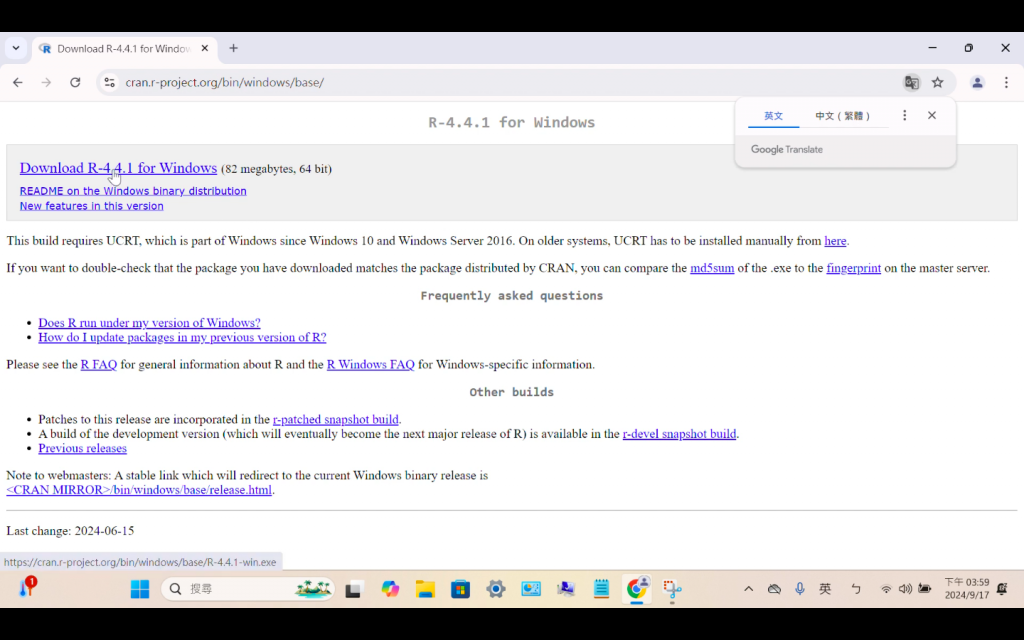
Task: Bookmark this page with the star icon
Action: point(938,82)
